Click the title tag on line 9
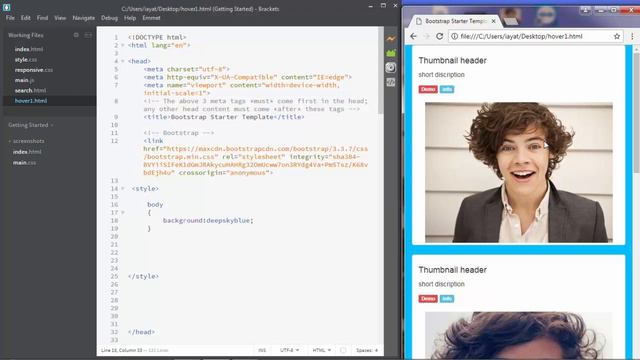The image size is (640, 360). (x=224, y=117)
